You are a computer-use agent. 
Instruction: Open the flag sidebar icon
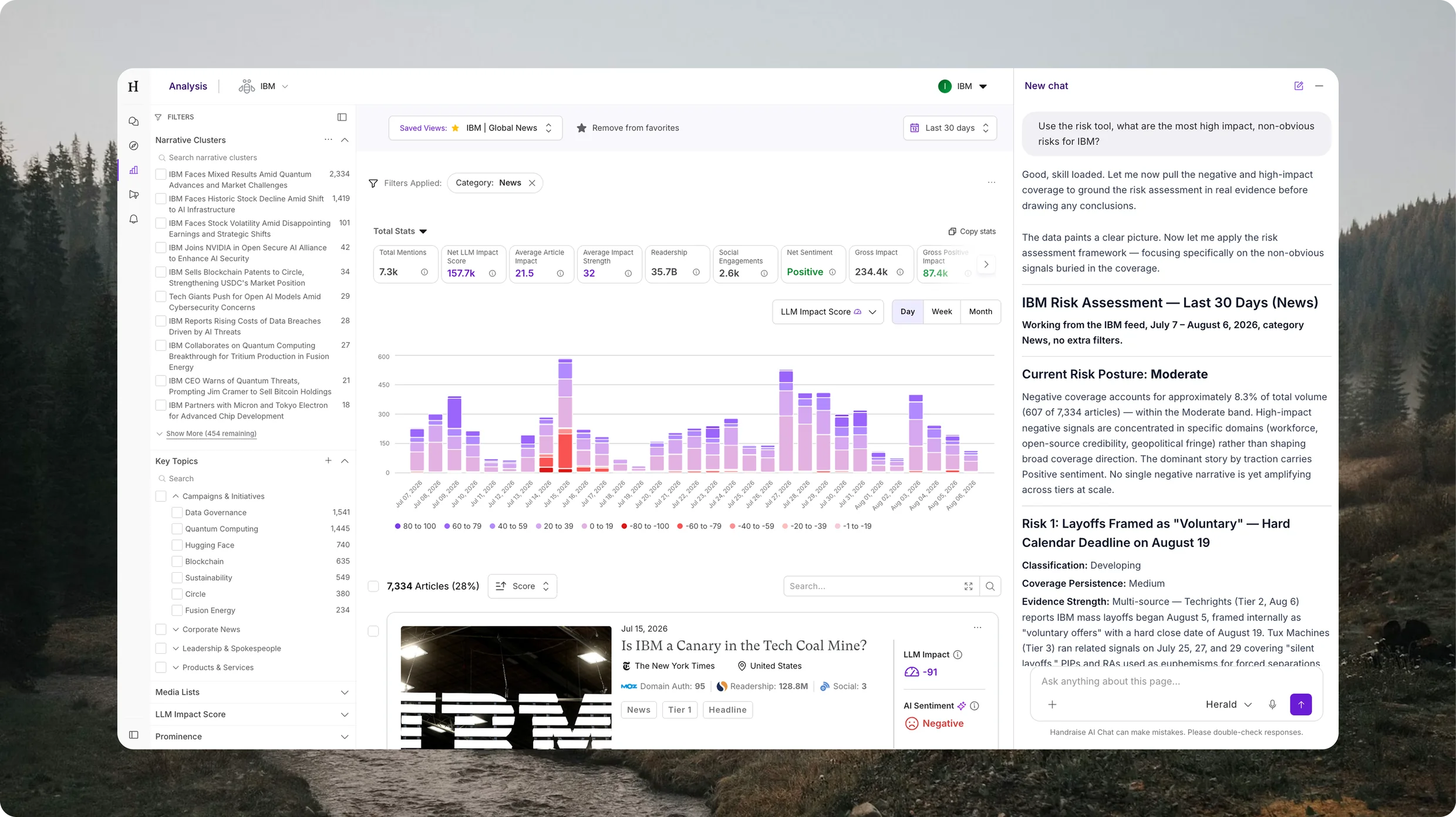pos(134,194)
